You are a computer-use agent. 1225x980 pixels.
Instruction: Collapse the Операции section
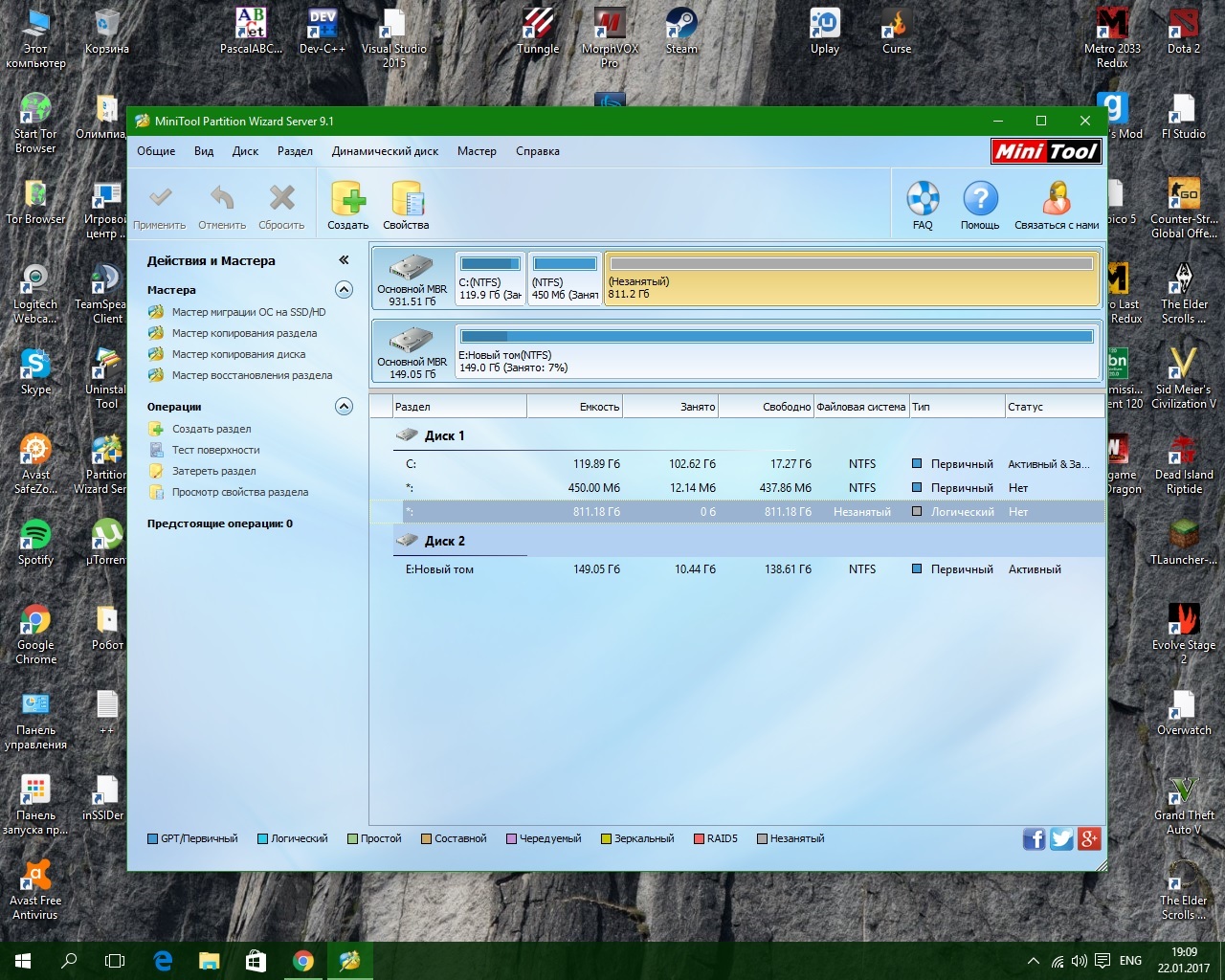(x=345, y=407)
